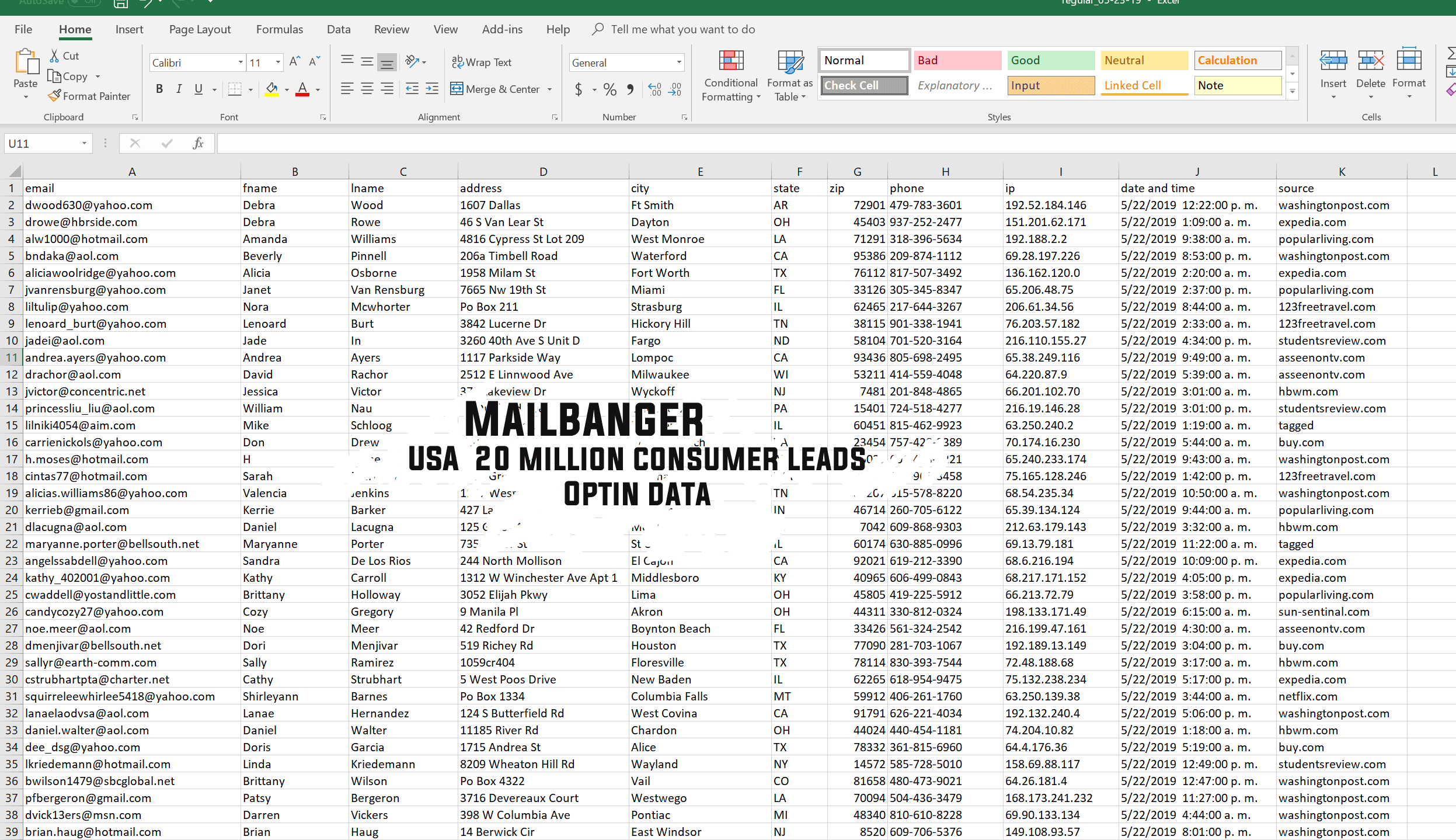1456x840 pixels.
Task: Open the font size dropdown
Action: point(278,62)
